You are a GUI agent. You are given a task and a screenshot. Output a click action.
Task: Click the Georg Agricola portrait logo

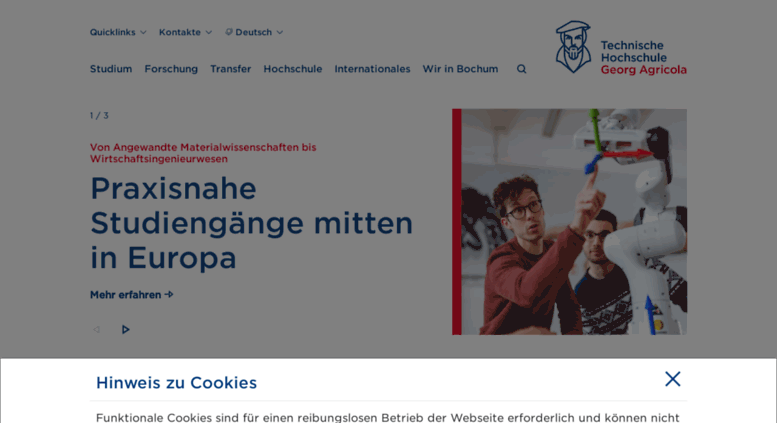(x=573, y=47)
